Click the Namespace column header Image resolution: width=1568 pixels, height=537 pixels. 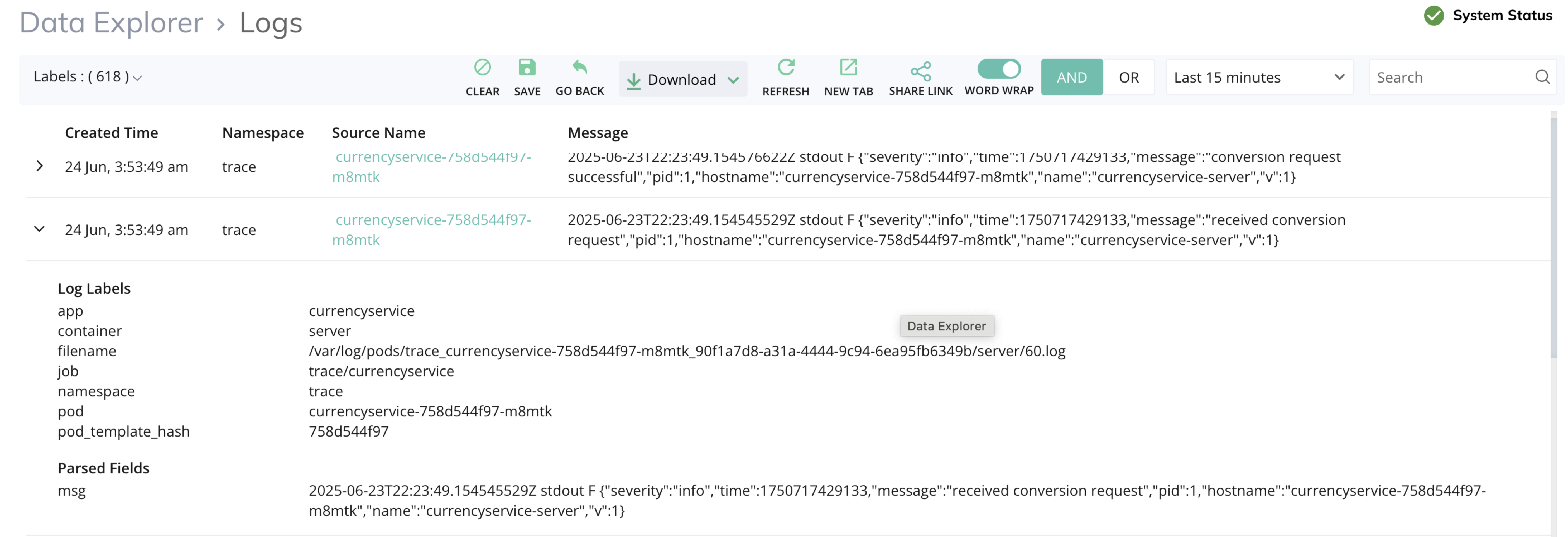[262, 133]
